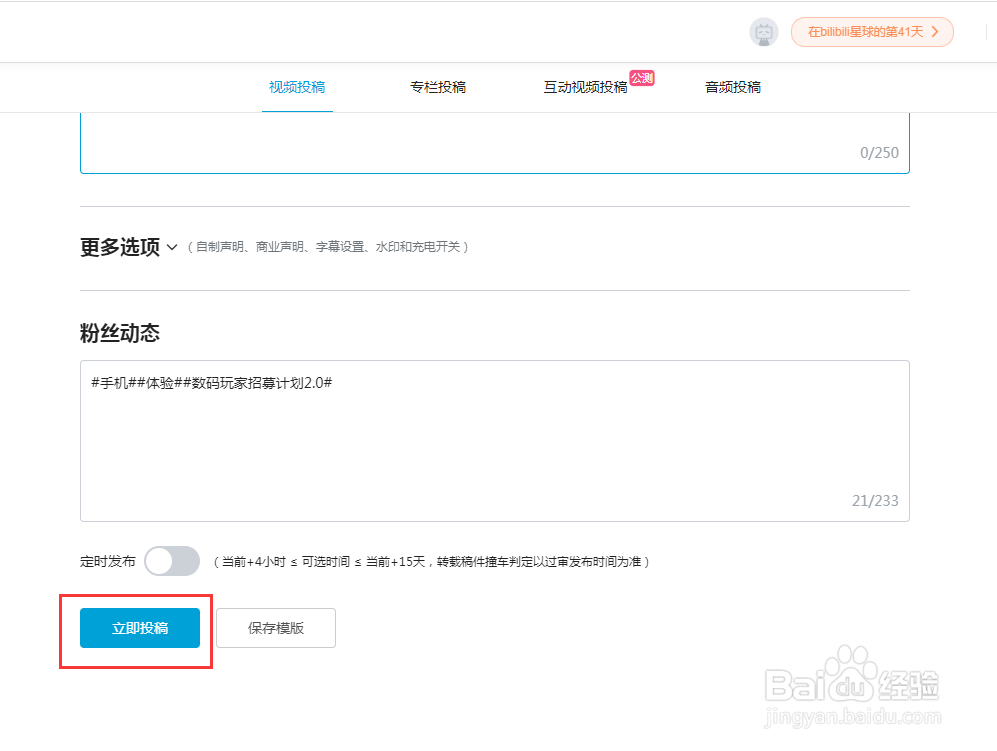Click into the 粉丝动态 text area
Image resolution: width=997 pixels, height=751 pixels.
coord(495,441)
